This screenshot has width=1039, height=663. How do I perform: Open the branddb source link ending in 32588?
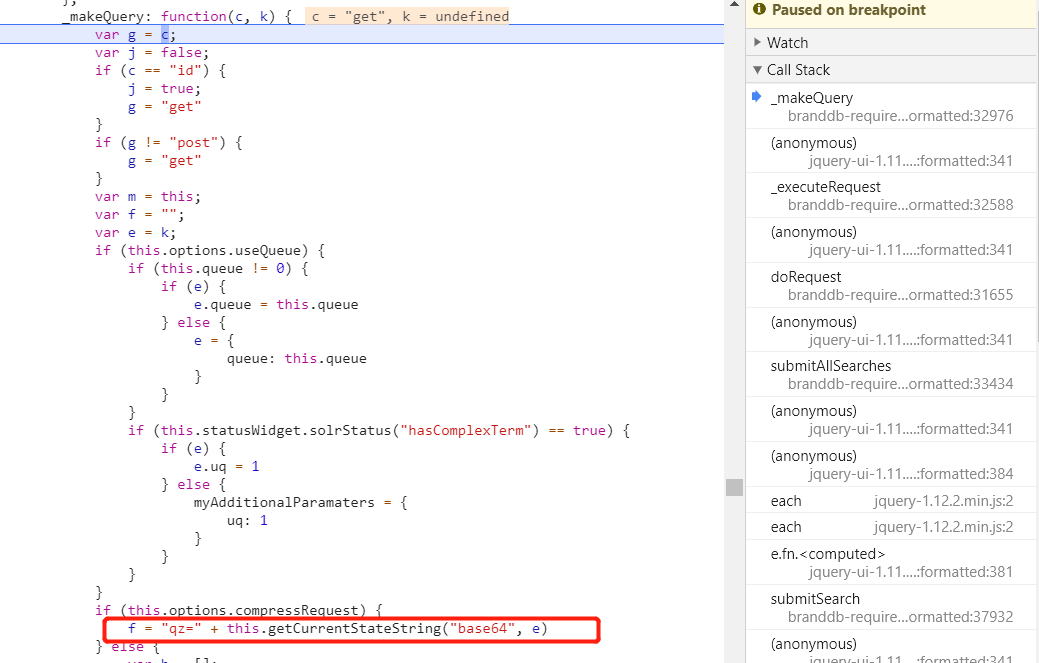click(900, 205)
